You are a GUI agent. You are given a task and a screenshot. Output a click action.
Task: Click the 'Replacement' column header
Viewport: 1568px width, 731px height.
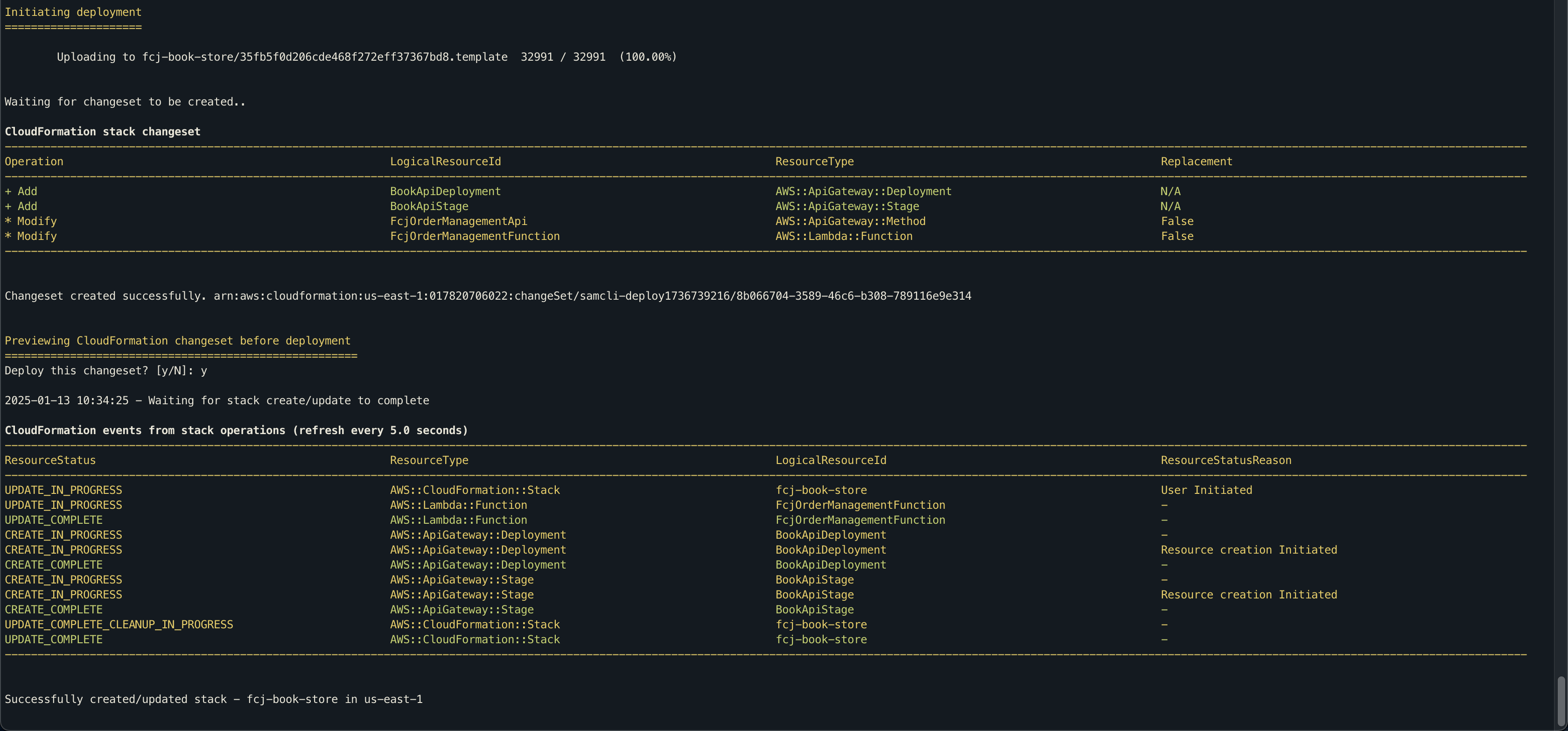pyautogui.click(x=1197, y=162)
